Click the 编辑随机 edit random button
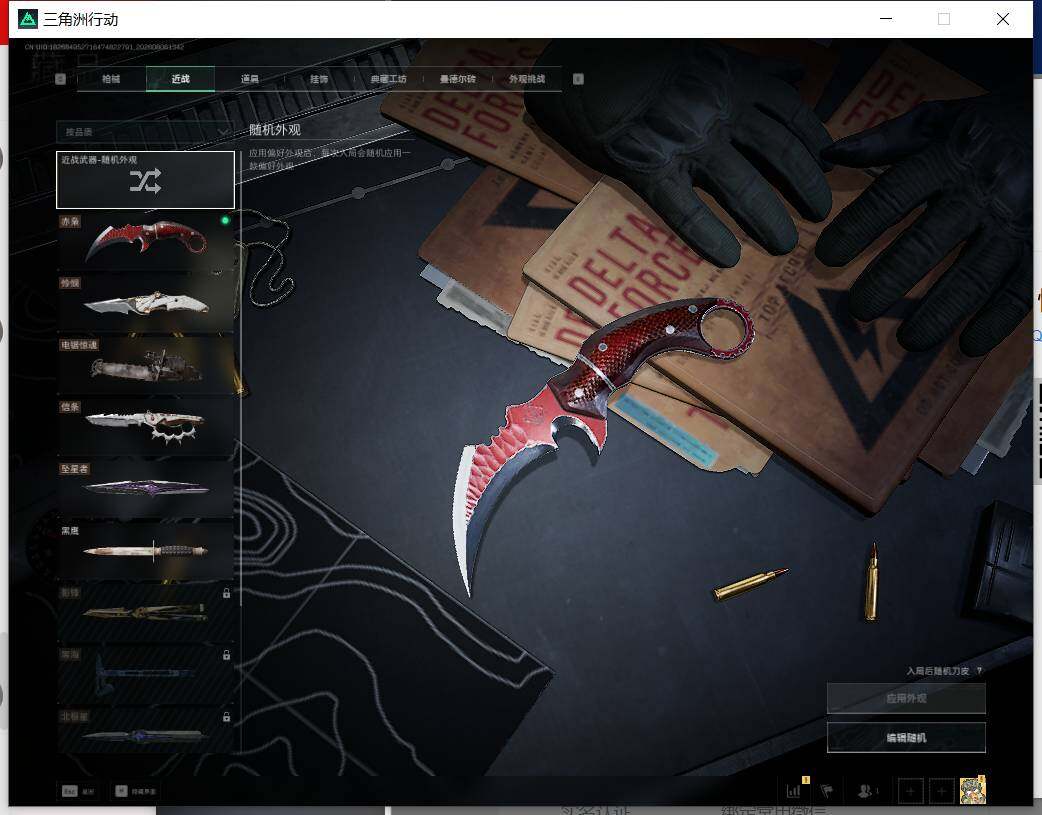The width and height of the screenshot is (1042, 815). pyautogui.click(x=906, y=737)
